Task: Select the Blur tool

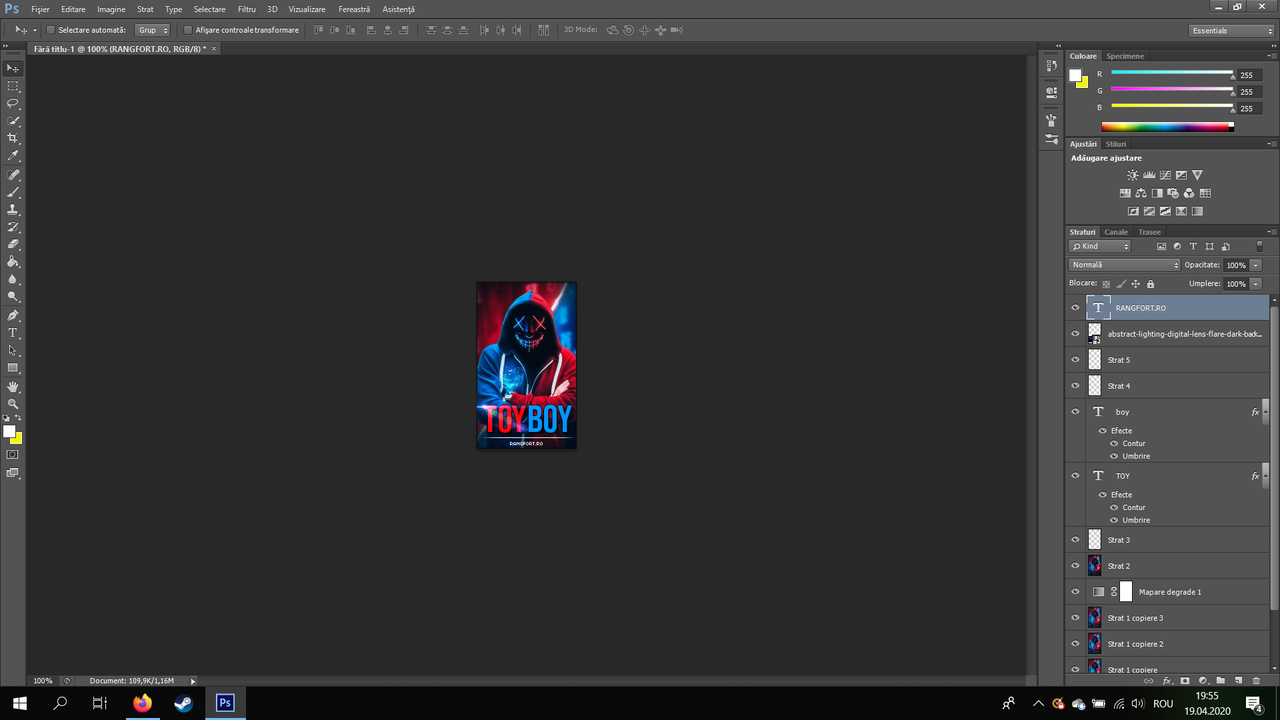Action: click(x=13, y=279)
